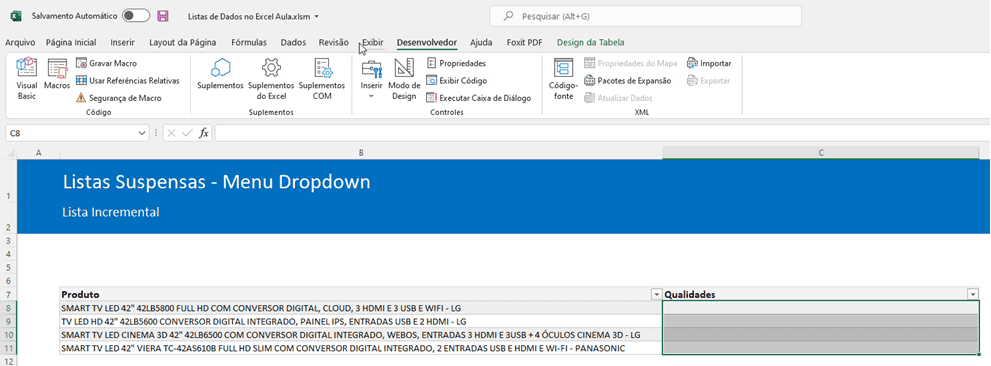991x366 pixels.
Task: Select column C header
Action: 821,153
